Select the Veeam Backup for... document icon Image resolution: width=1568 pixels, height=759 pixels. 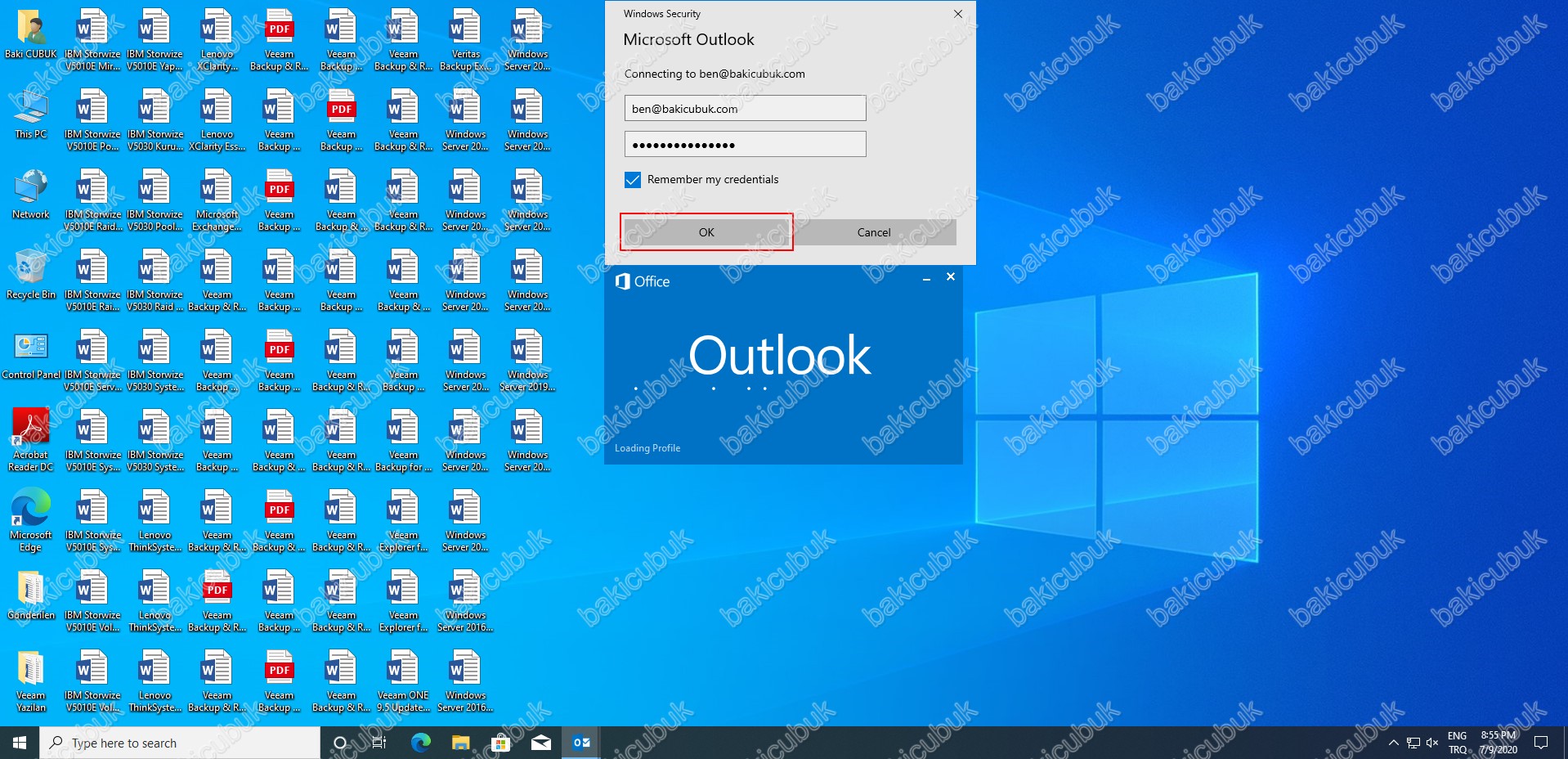click(x=403, y=442)
